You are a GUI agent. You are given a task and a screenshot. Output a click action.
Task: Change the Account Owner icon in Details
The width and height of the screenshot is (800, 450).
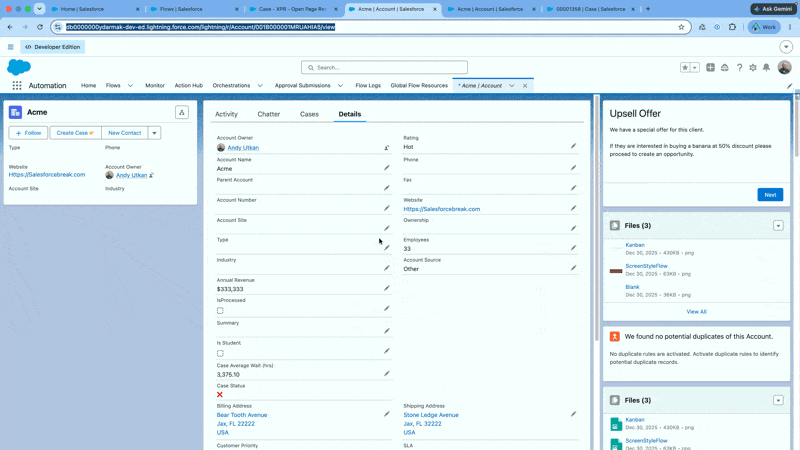(387, 147)
